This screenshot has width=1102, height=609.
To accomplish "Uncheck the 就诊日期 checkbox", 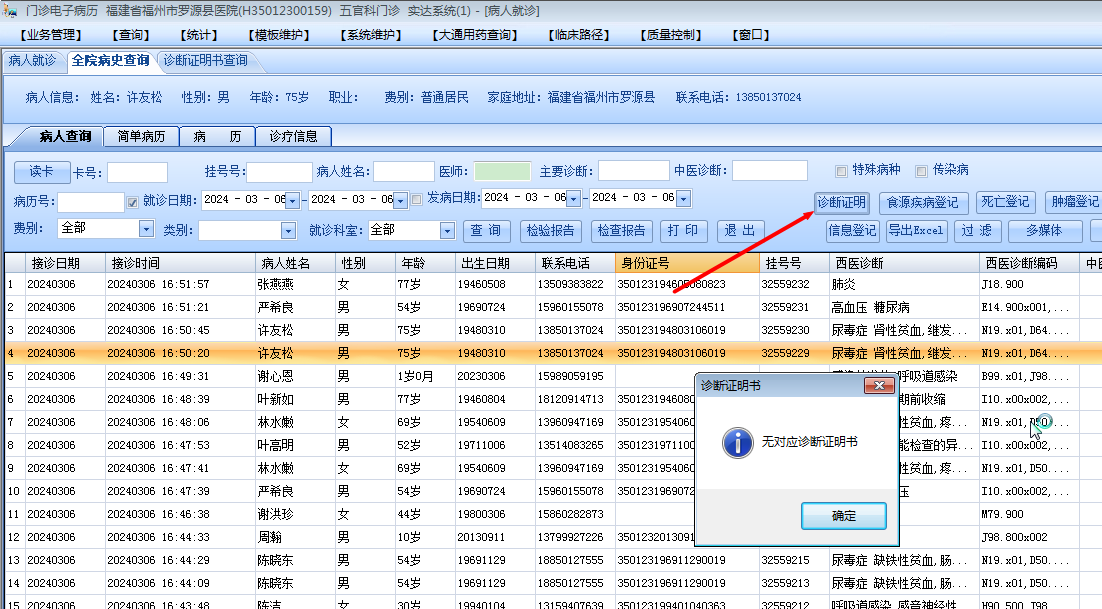I will tap(132, 201).
